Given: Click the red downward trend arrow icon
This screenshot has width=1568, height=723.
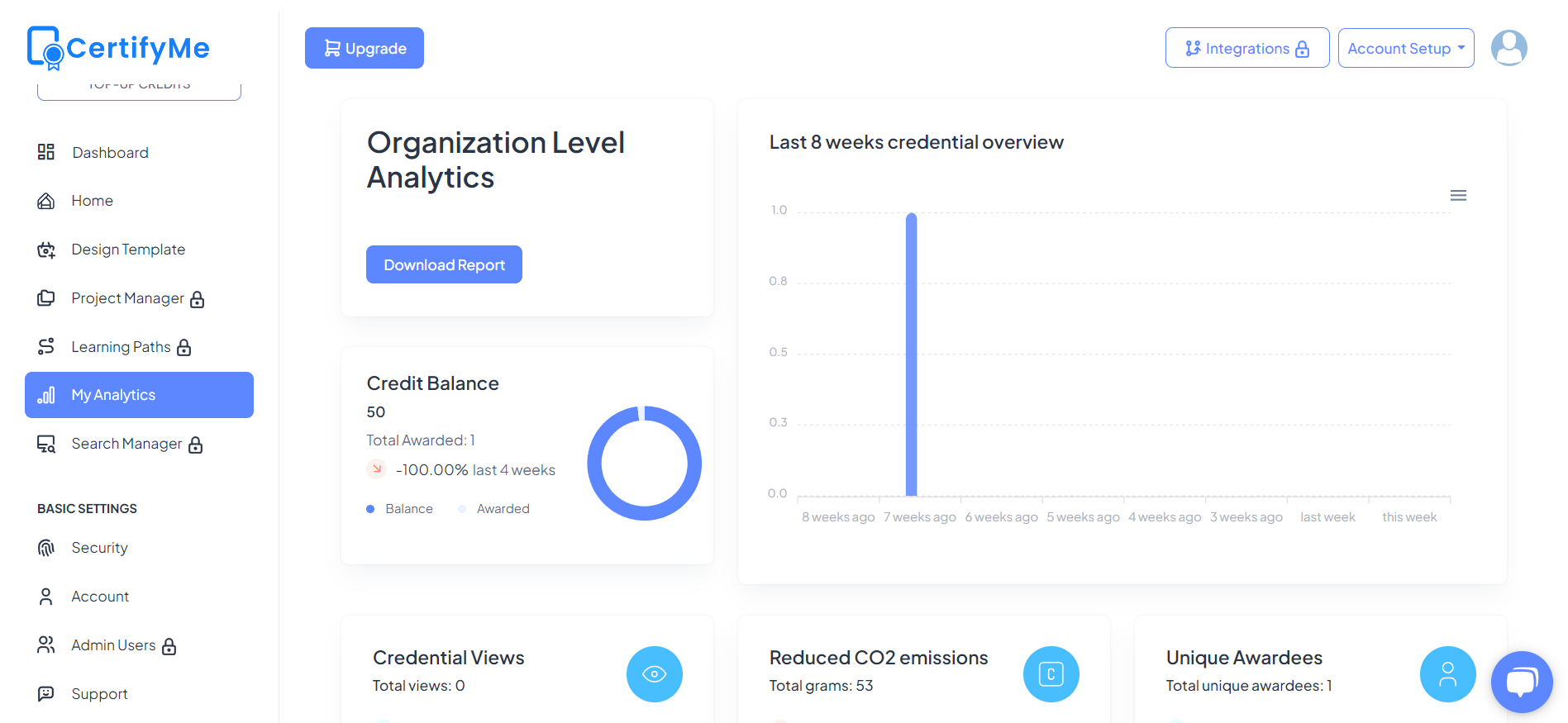Looking at the screenshot, I should point(377,469).
